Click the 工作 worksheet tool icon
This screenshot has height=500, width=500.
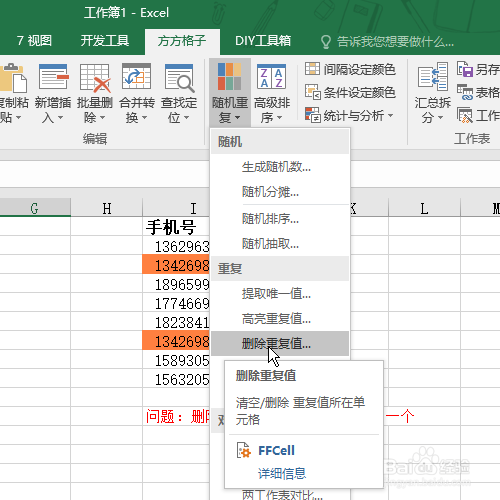click(465, 115)
